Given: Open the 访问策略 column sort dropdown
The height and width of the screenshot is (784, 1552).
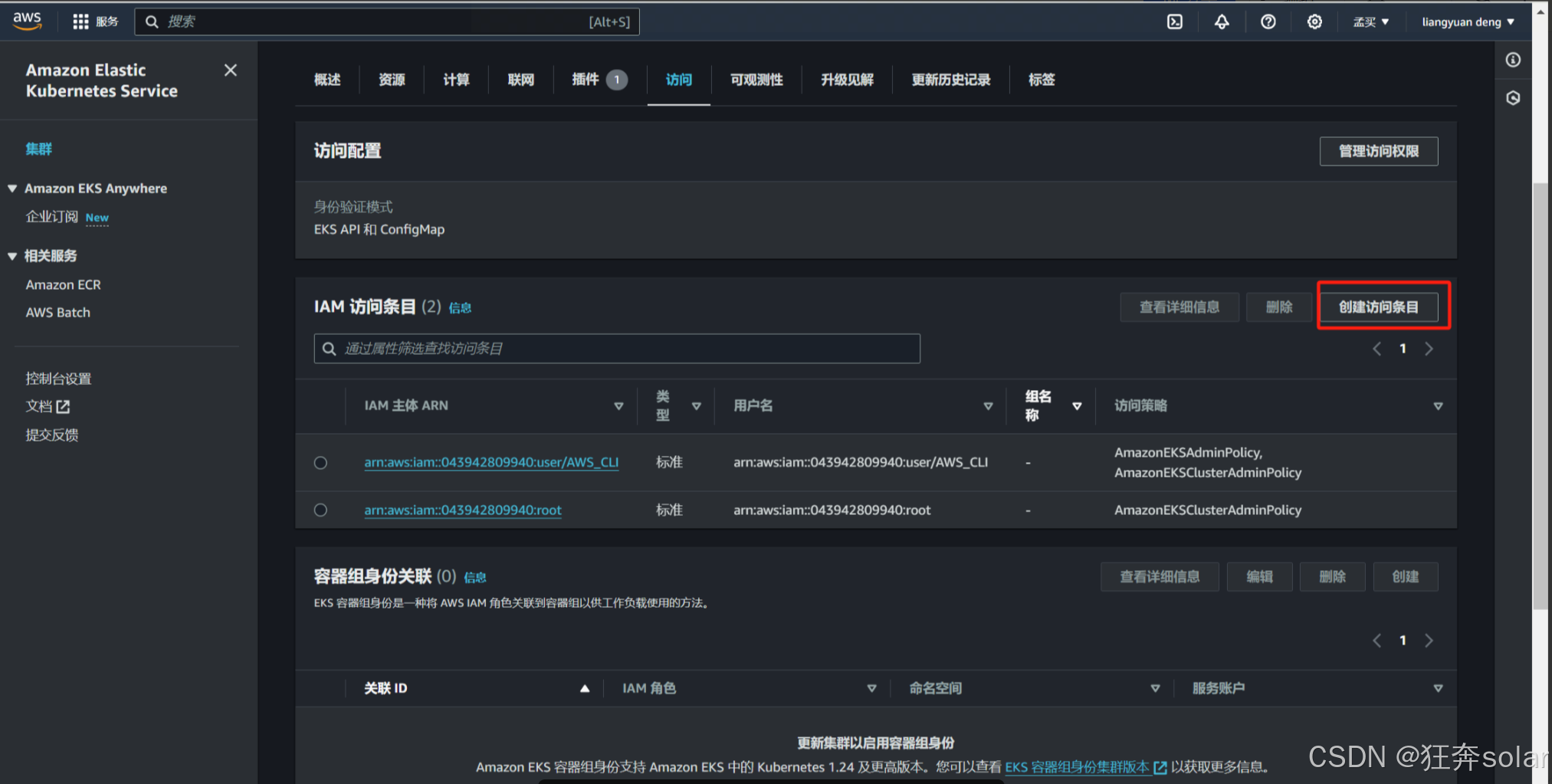Looking at the screenshot, I should click(x=1438, y=406).
